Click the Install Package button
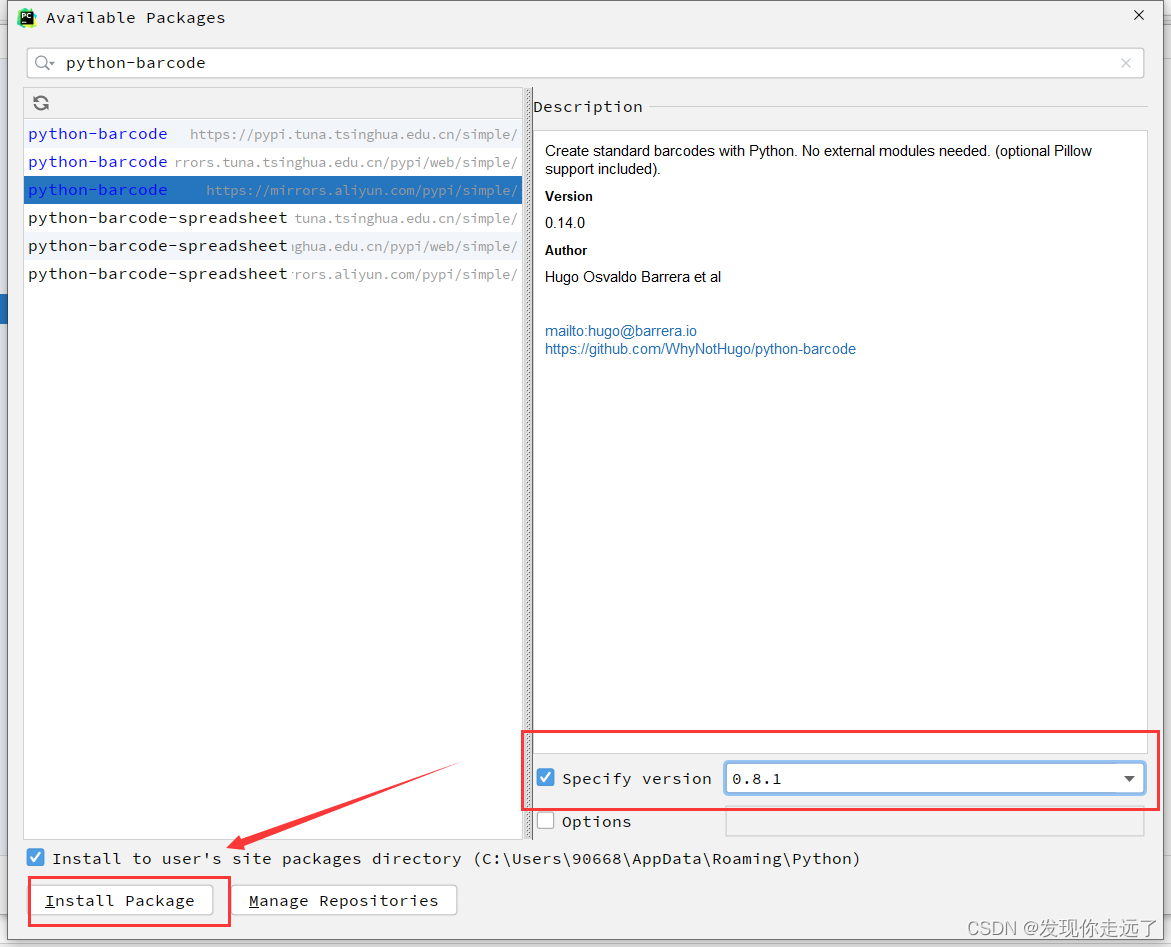 click(x=120, y=900)
